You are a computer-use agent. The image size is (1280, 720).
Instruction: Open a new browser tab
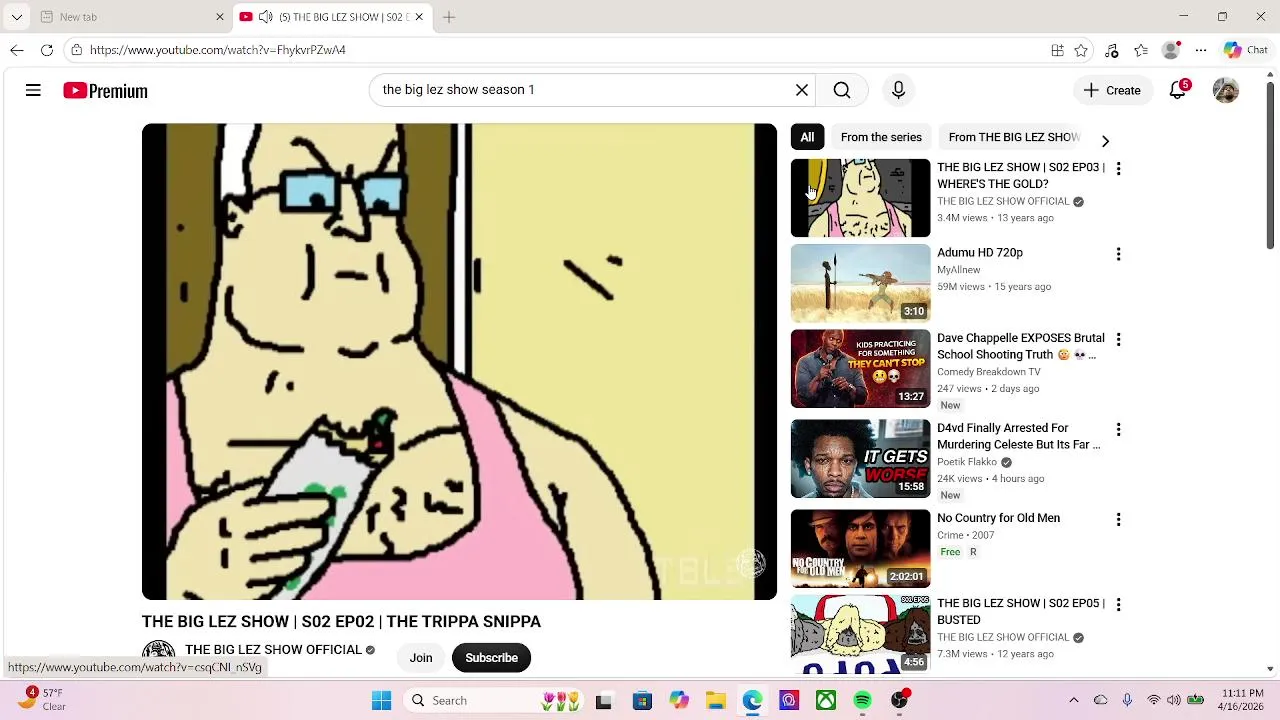pos(449,17)
